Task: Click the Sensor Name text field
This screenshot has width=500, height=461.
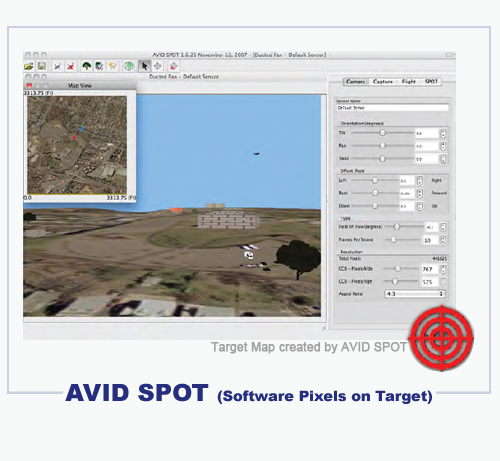Action: click(x=392, y=108)
